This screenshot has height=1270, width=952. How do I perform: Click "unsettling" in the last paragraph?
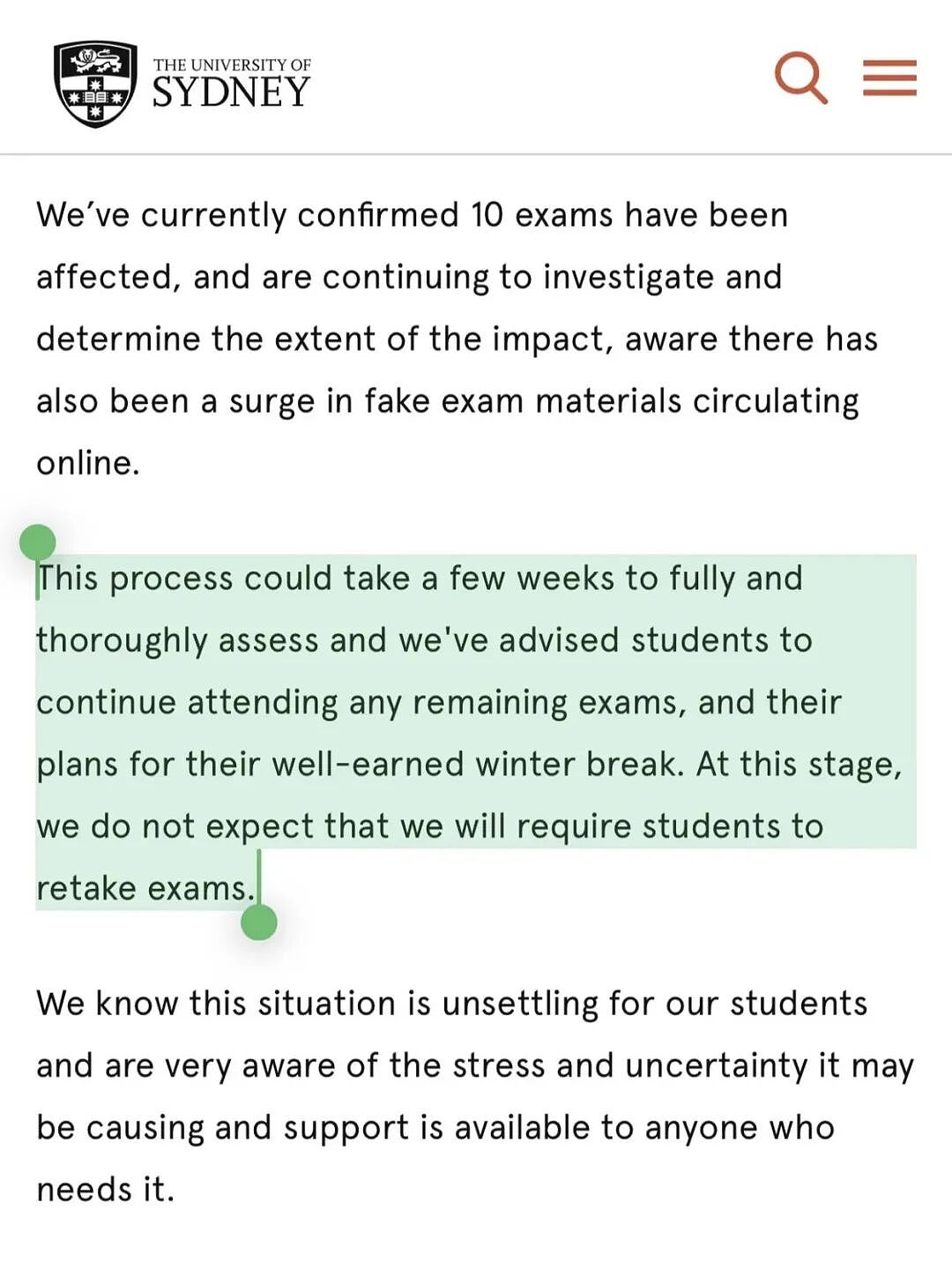coord(520,1005)
